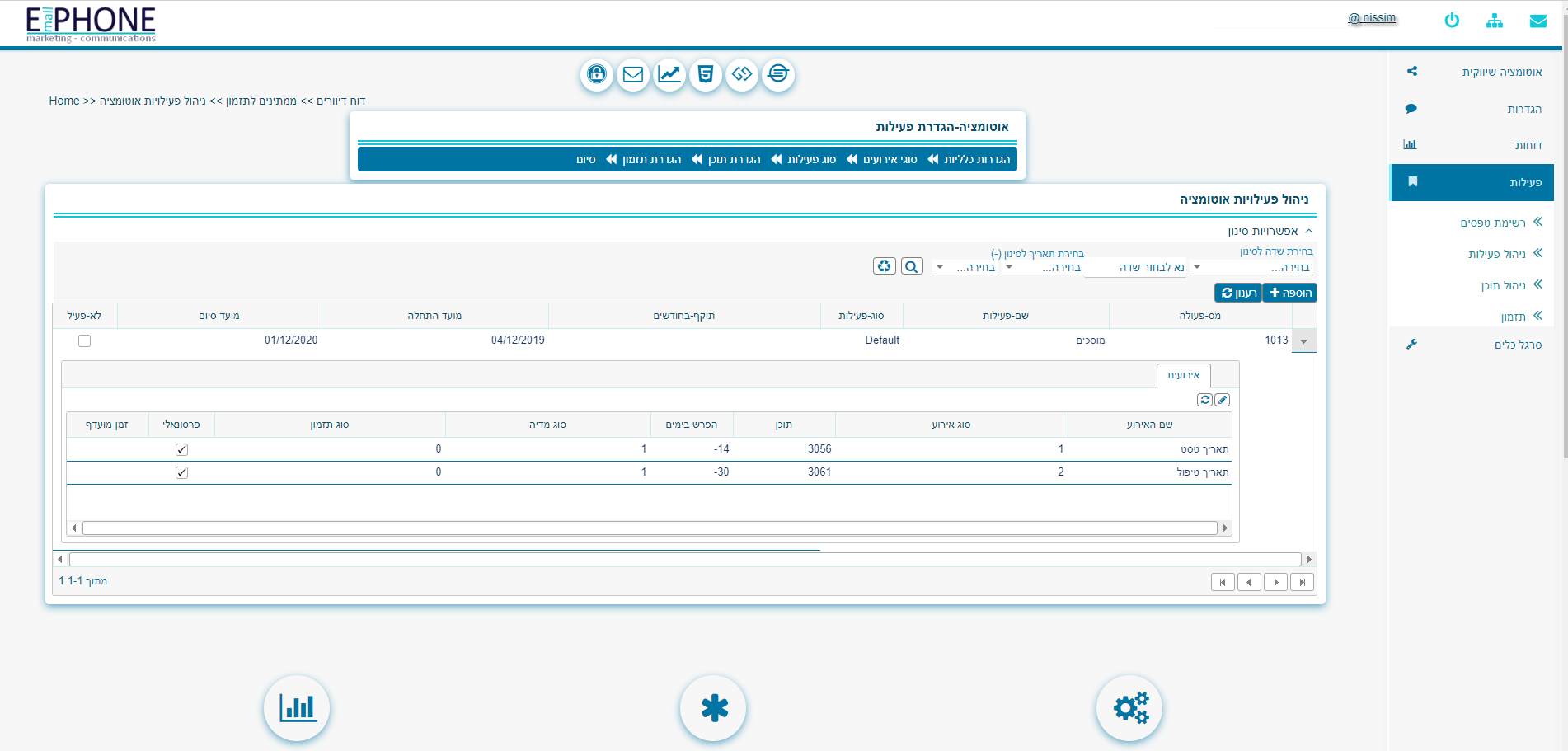Go to first page of pager
Image resolution: width=1568 pixels, height=751 pixels.
tap(1223, 582)
